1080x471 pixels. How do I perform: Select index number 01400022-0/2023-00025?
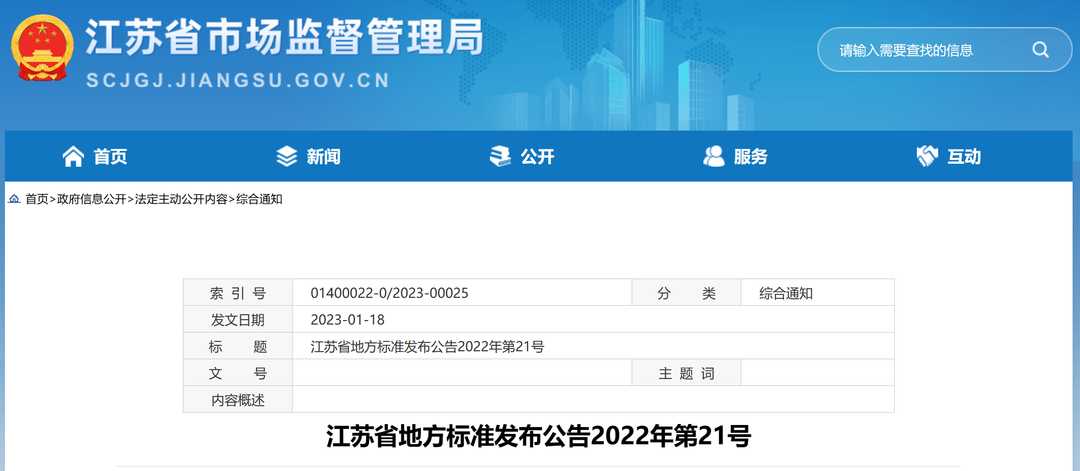(x=390, y=293)
